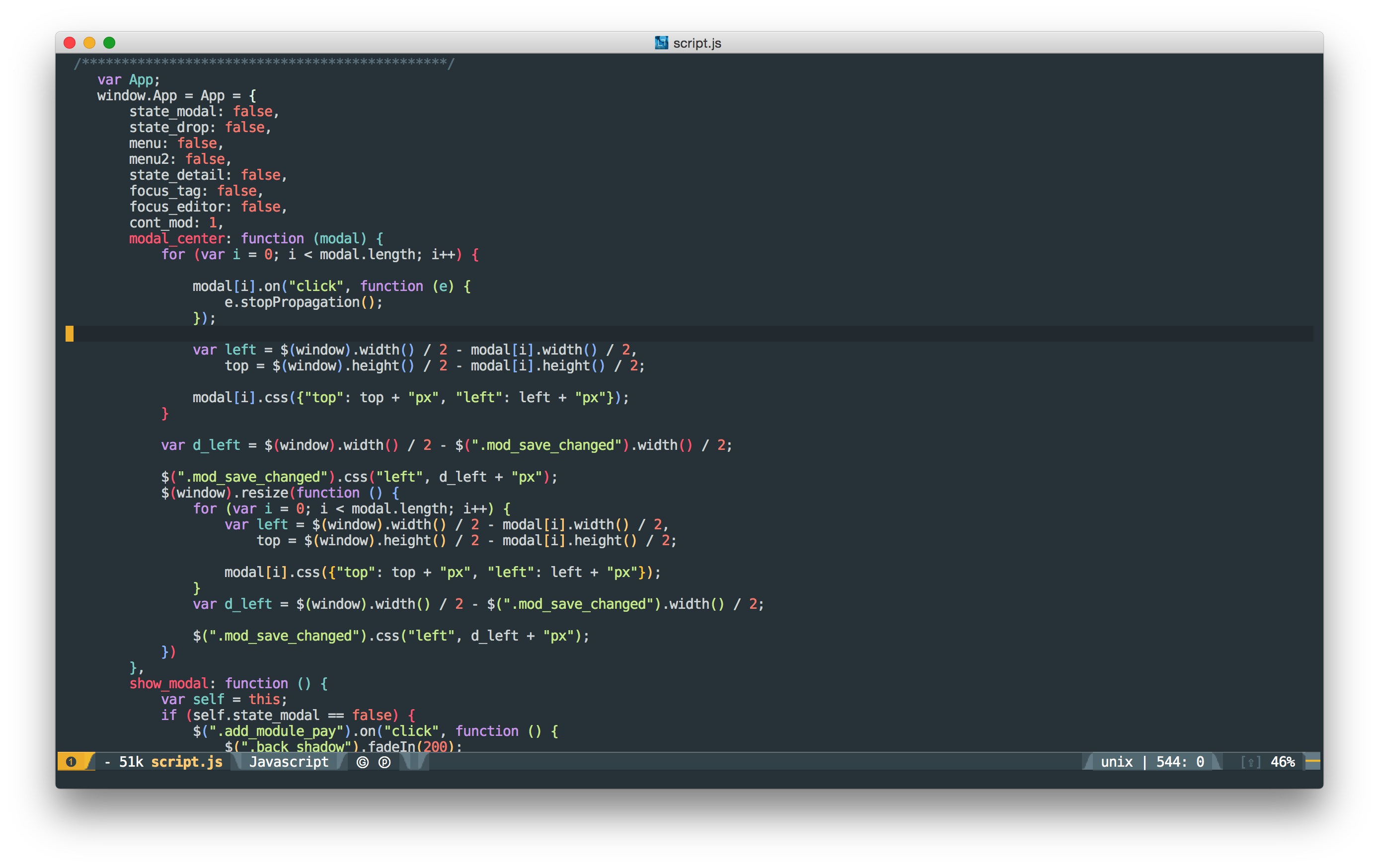The width and height of the screenshot is (1379, 868).
Task: Close the script.js window with red button
Action: [x=70, y=43]
